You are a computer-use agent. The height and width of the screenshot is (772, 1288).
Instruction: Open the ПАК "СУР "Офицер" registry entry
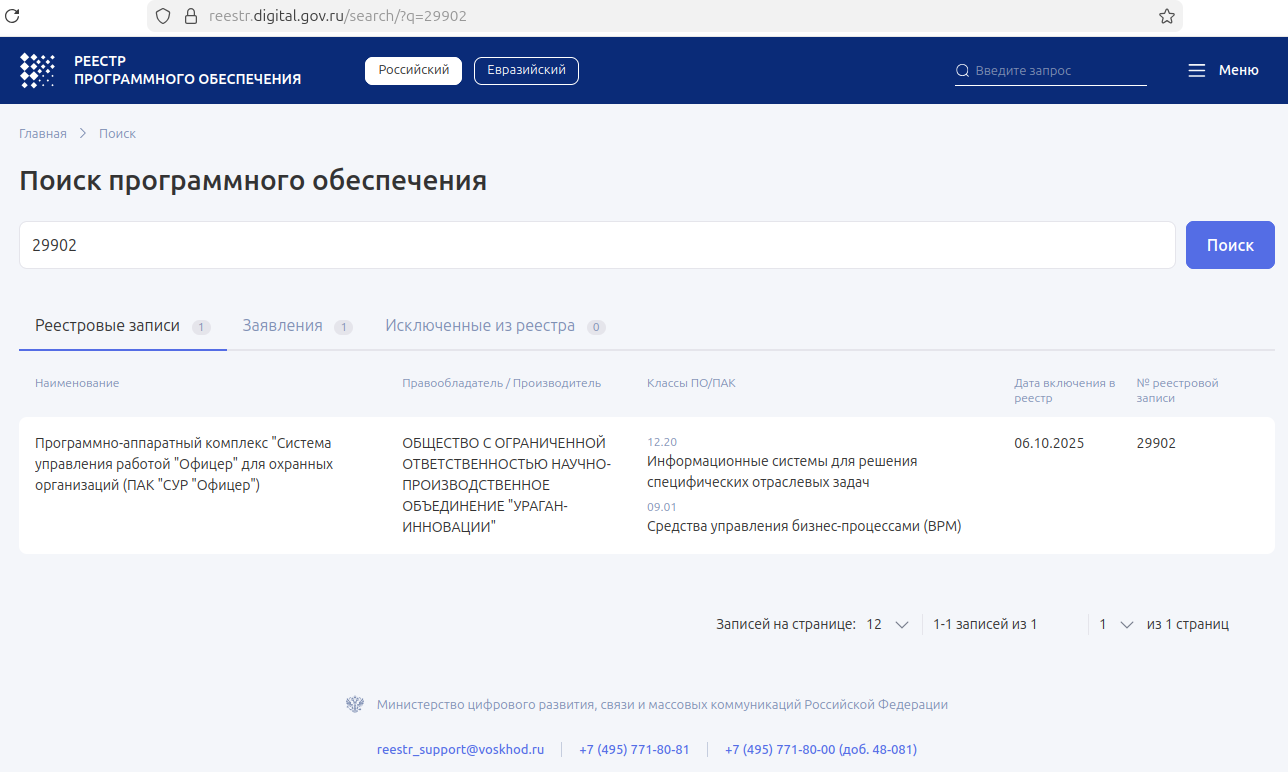183,464
